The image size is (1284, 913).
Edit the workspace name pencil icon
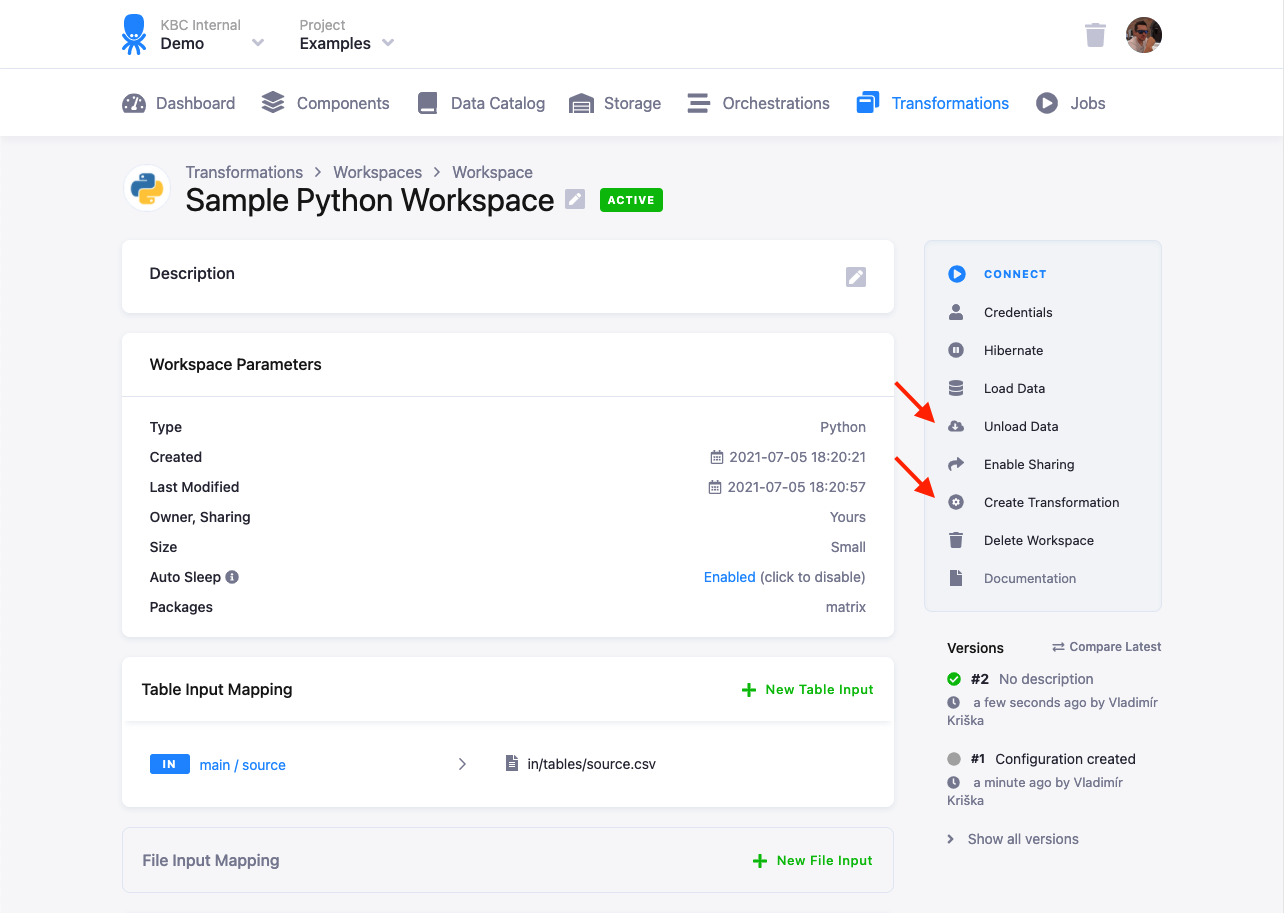[x=575, y=199]
